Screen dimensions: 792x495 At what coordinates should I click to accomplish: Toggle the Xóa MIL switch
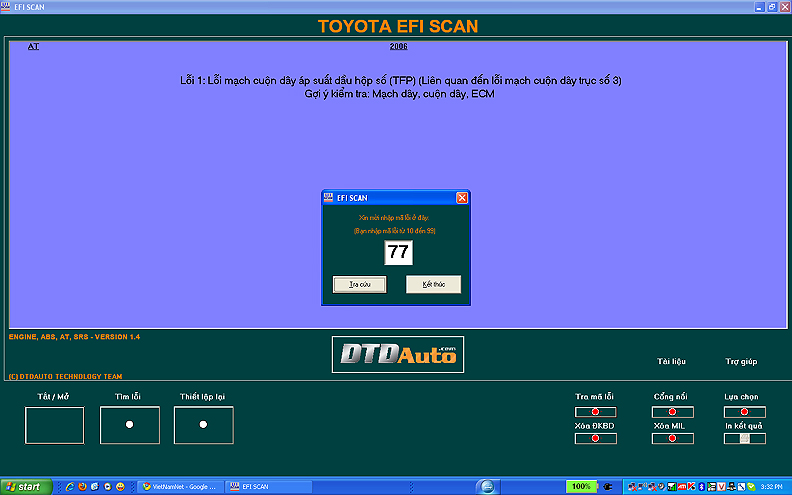672,438
